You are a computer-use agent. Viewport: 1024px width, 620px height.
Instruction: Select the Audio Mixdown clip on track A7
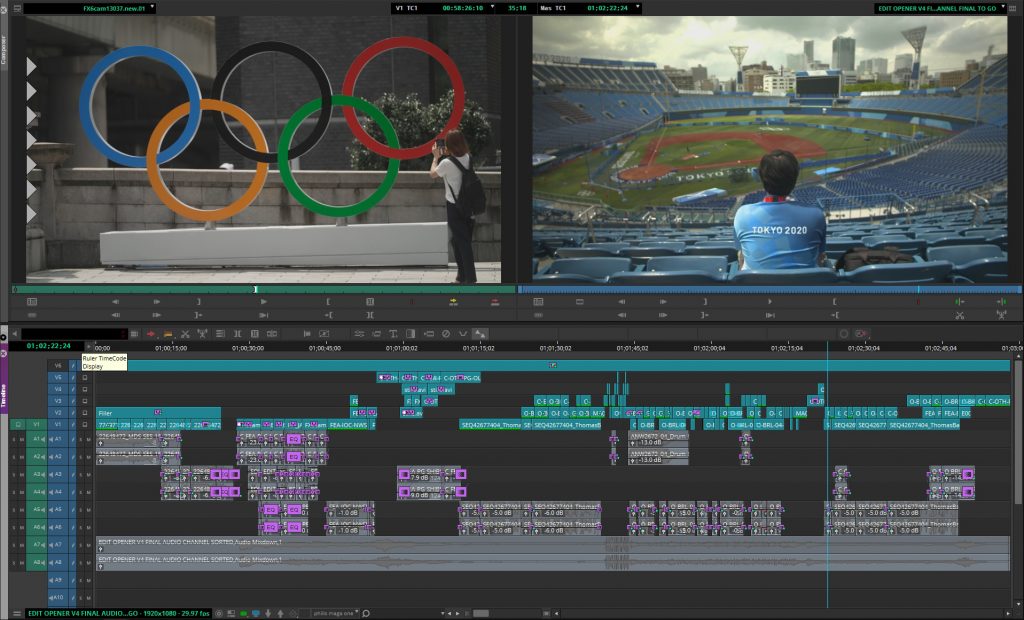[x=553, y=545]
